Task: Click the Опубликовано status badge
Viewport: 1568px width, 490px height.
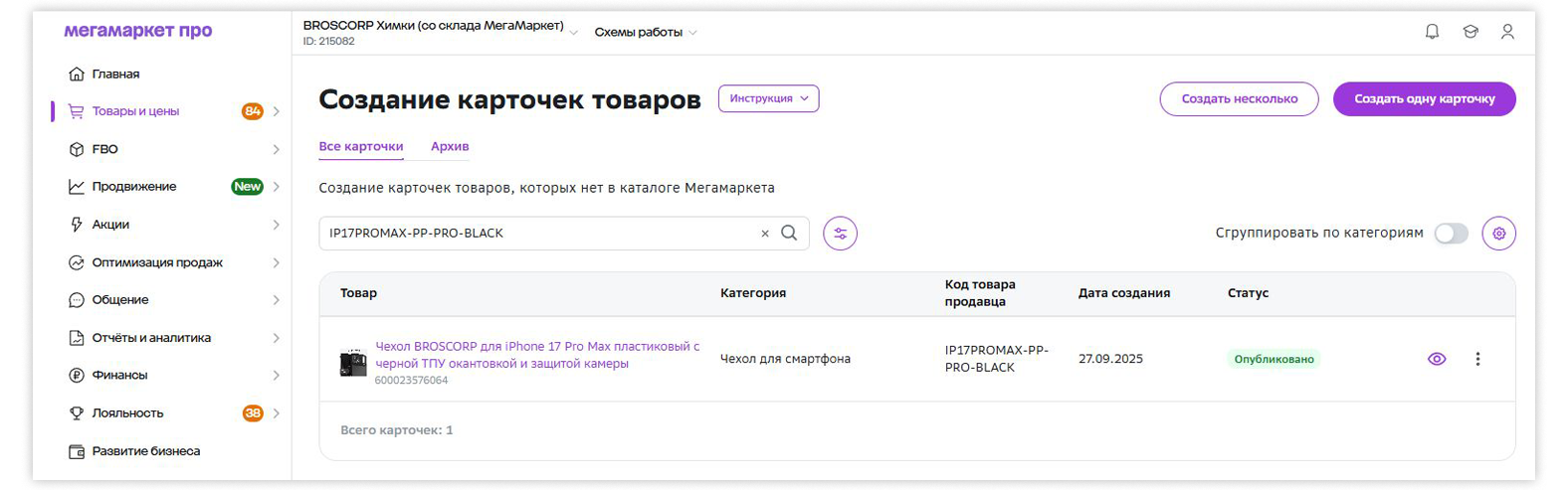Action: [1274, 359]
